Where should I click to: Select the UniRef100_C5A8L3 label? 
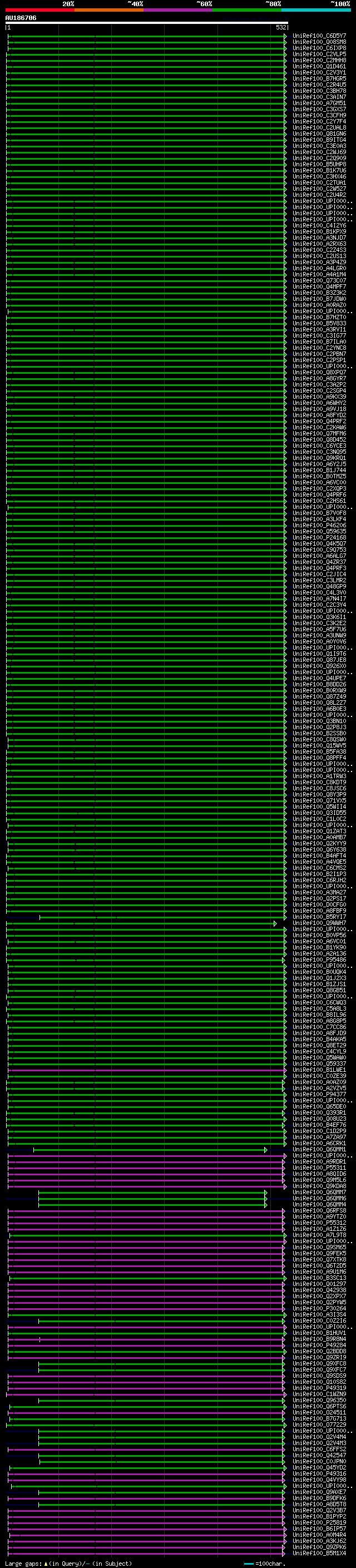pos(319,1008)
